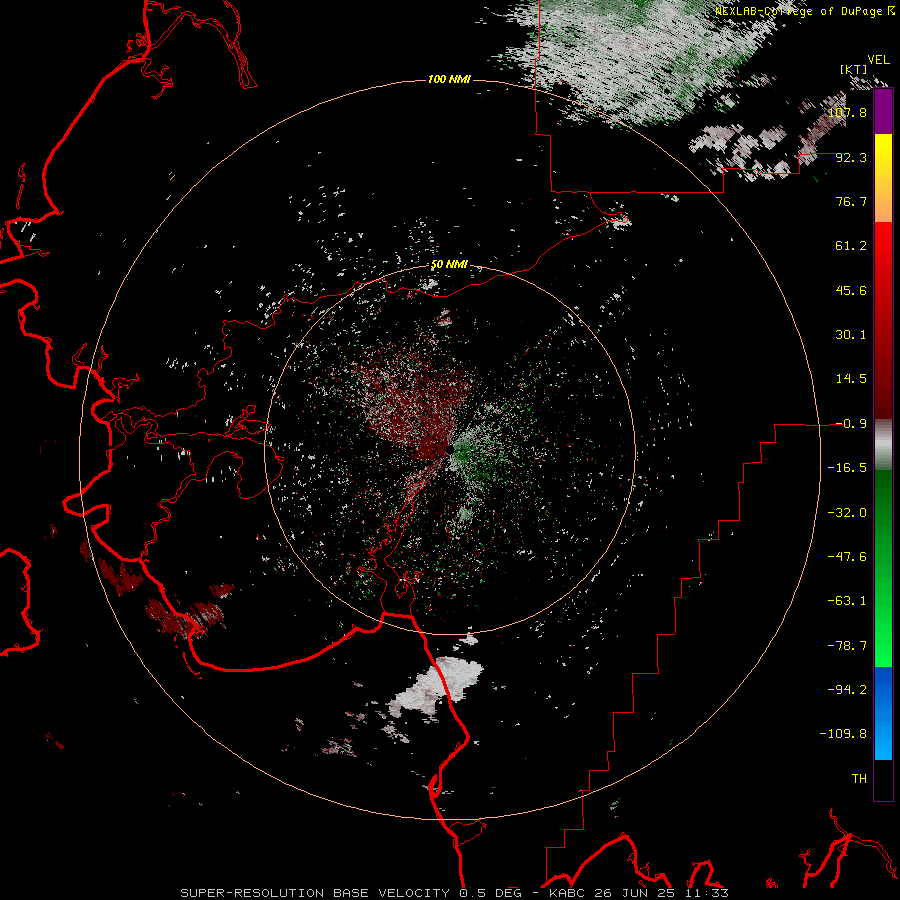Click the NEXLAB-College of DuPage watermark text

tap(804, 11)
